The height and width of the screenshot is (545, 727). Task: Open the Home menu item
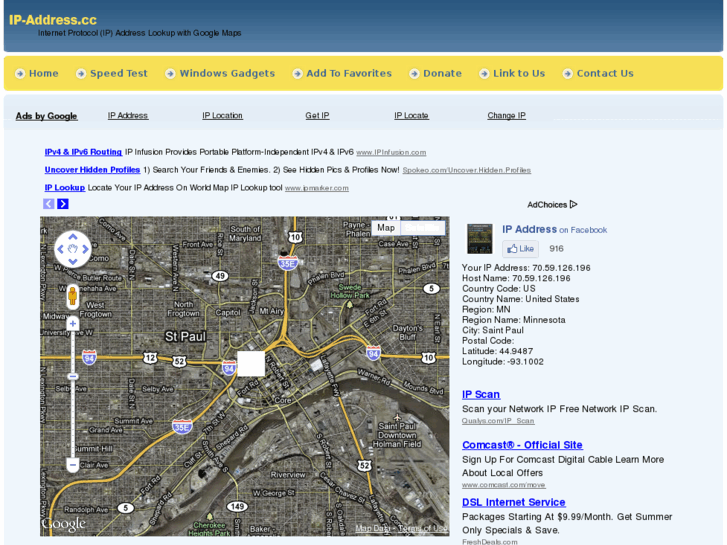[44, 73]
